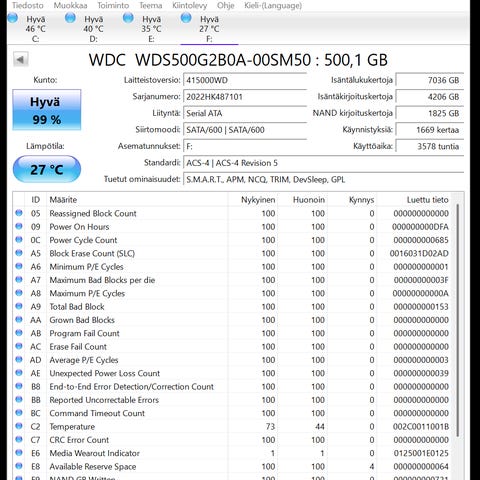Click the Isäntälukukertoja value 7036 GB

430,80
